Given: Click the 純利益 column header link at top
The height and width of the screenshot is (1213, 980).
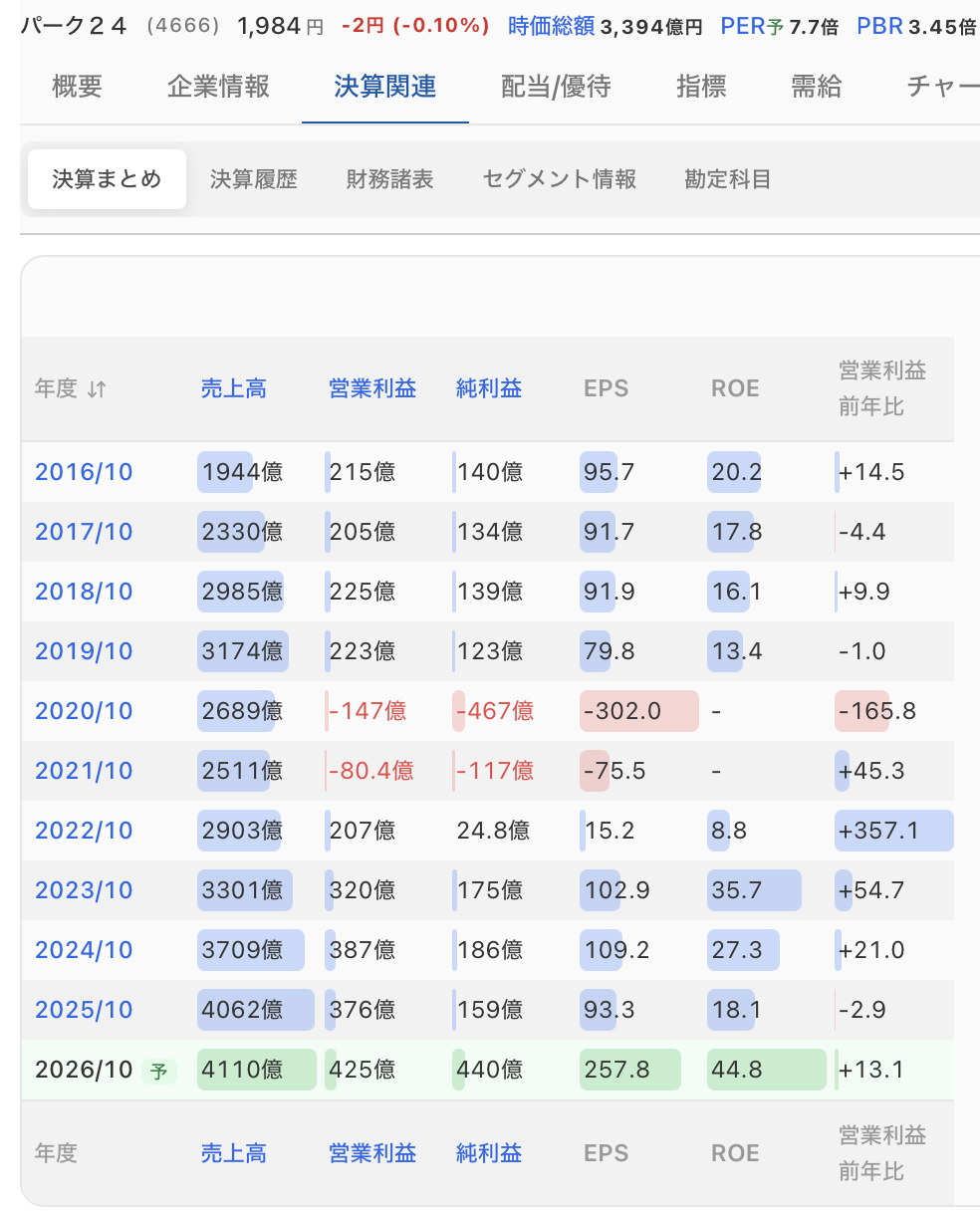Looking at the screenshot, I should (489, 388).
